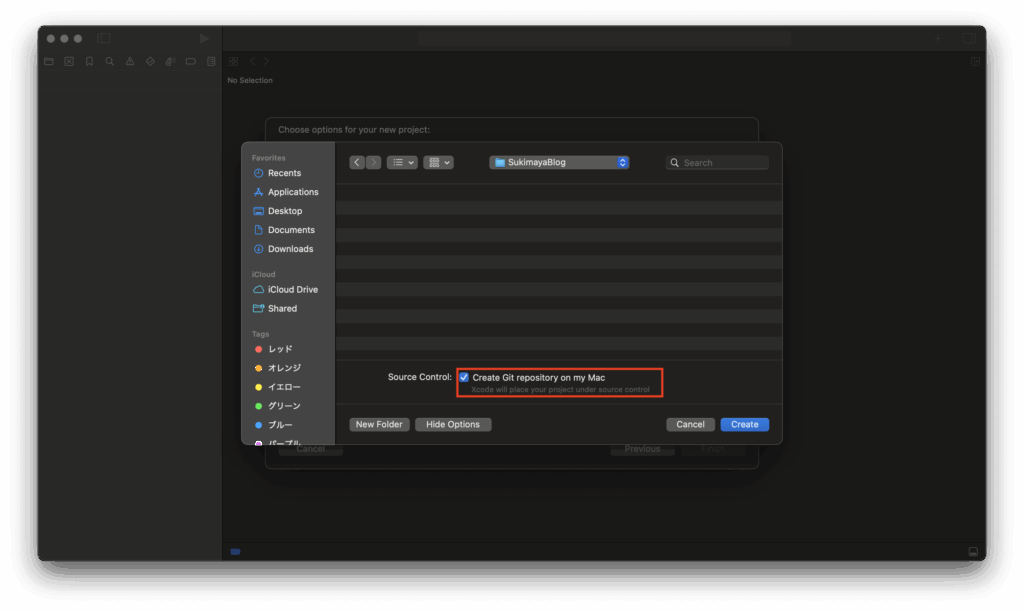Screen dimensions: 1024x611
Task: Click add editor split icon
Action: pyautogui.click(x=976, y=61)
